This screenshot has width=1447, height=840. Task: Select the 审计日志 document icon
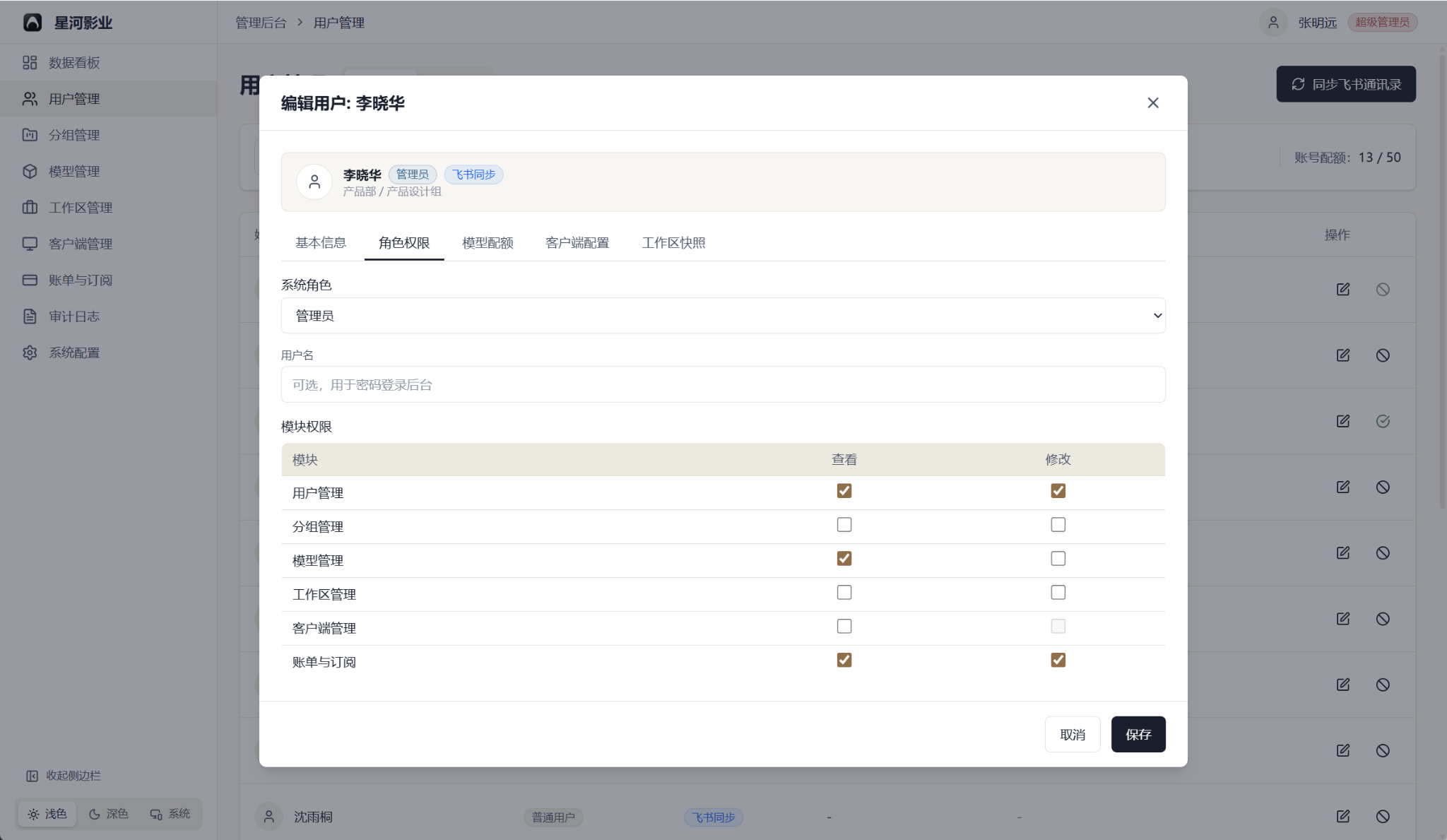(x=30, y=317)
